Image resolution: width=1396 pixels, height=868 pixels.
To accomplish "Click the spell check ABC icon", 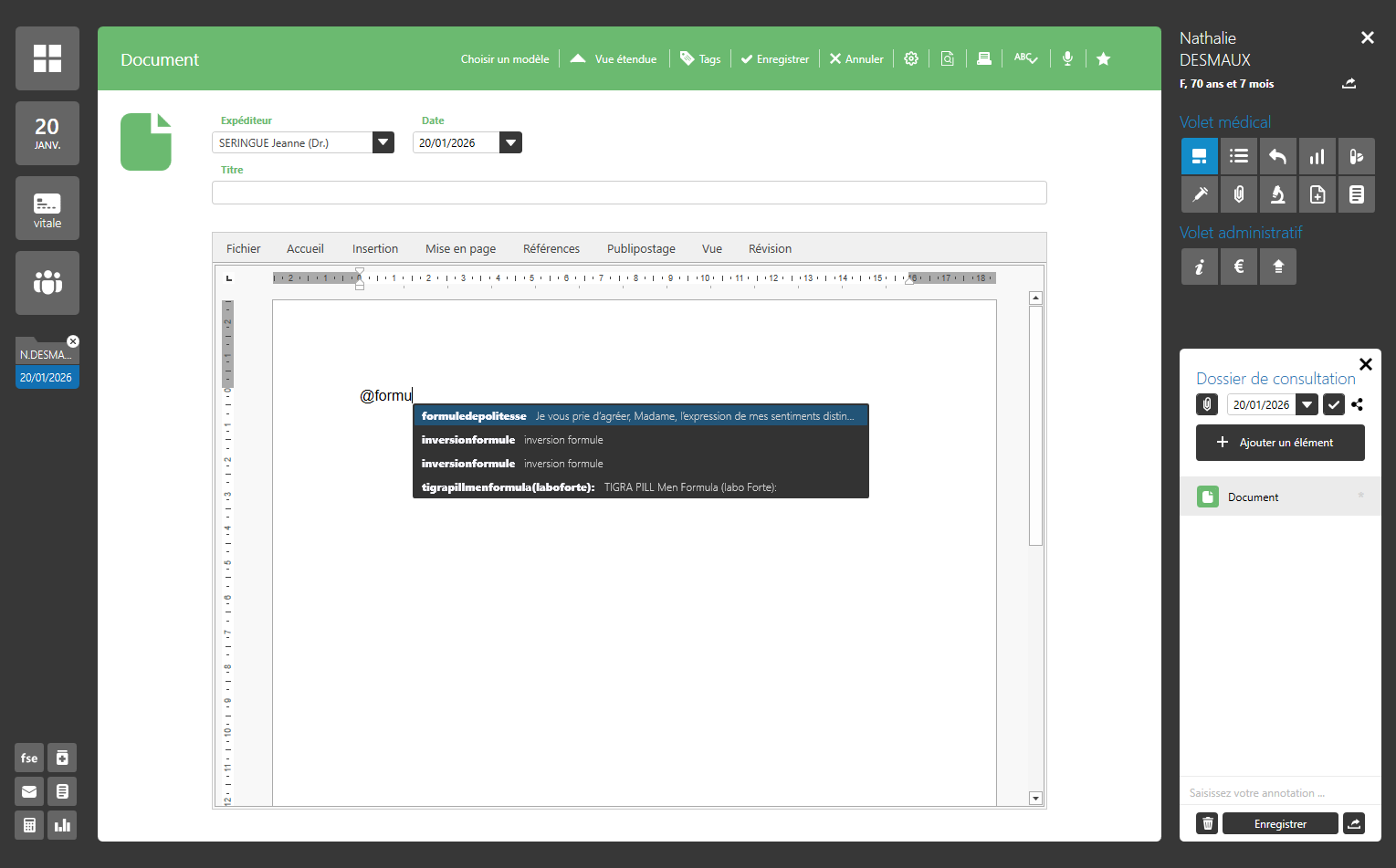I will click(x=1025, y=58).
